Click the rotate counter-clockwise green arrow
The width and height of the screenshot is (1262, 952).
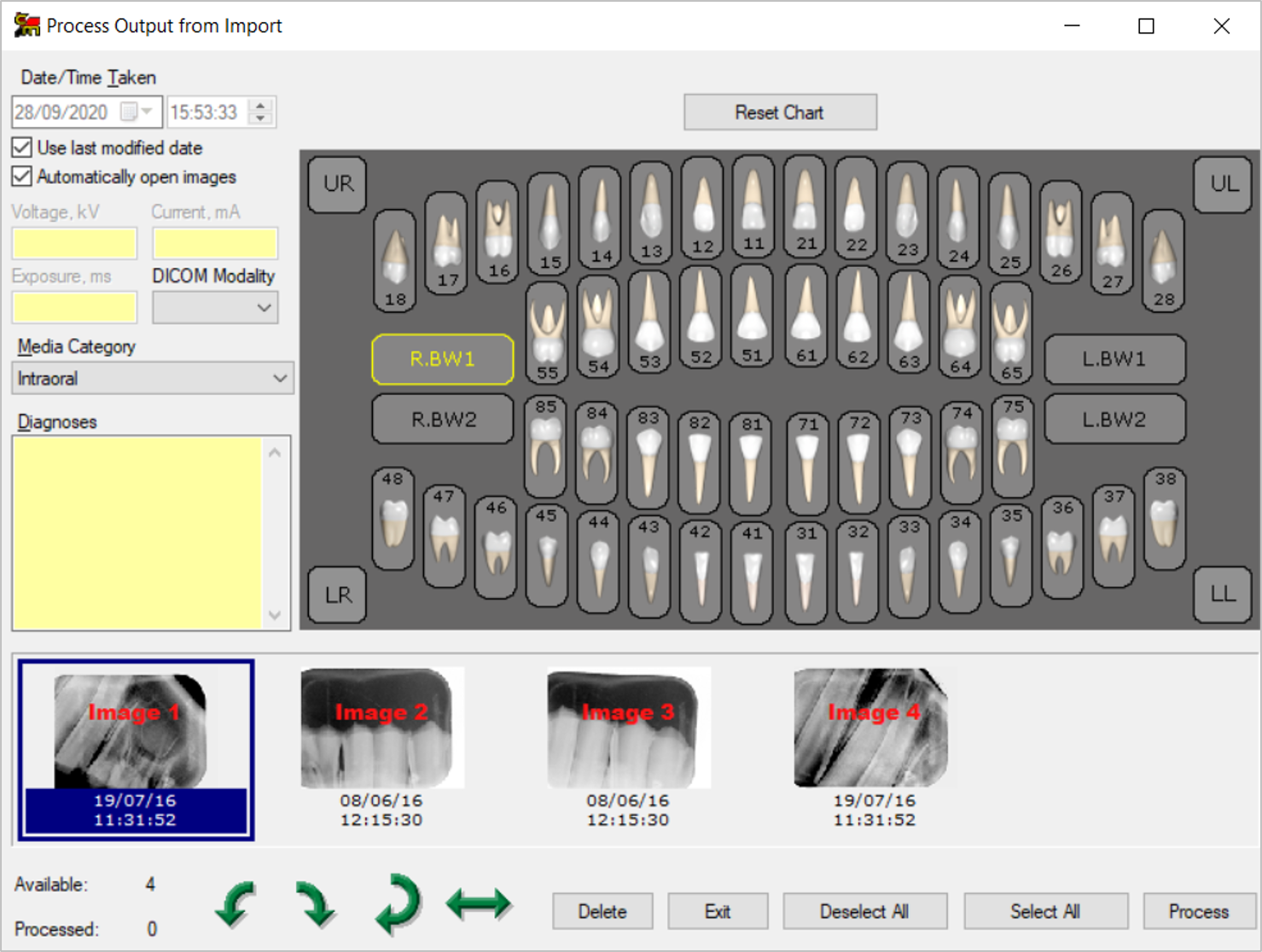pos(235,905)
